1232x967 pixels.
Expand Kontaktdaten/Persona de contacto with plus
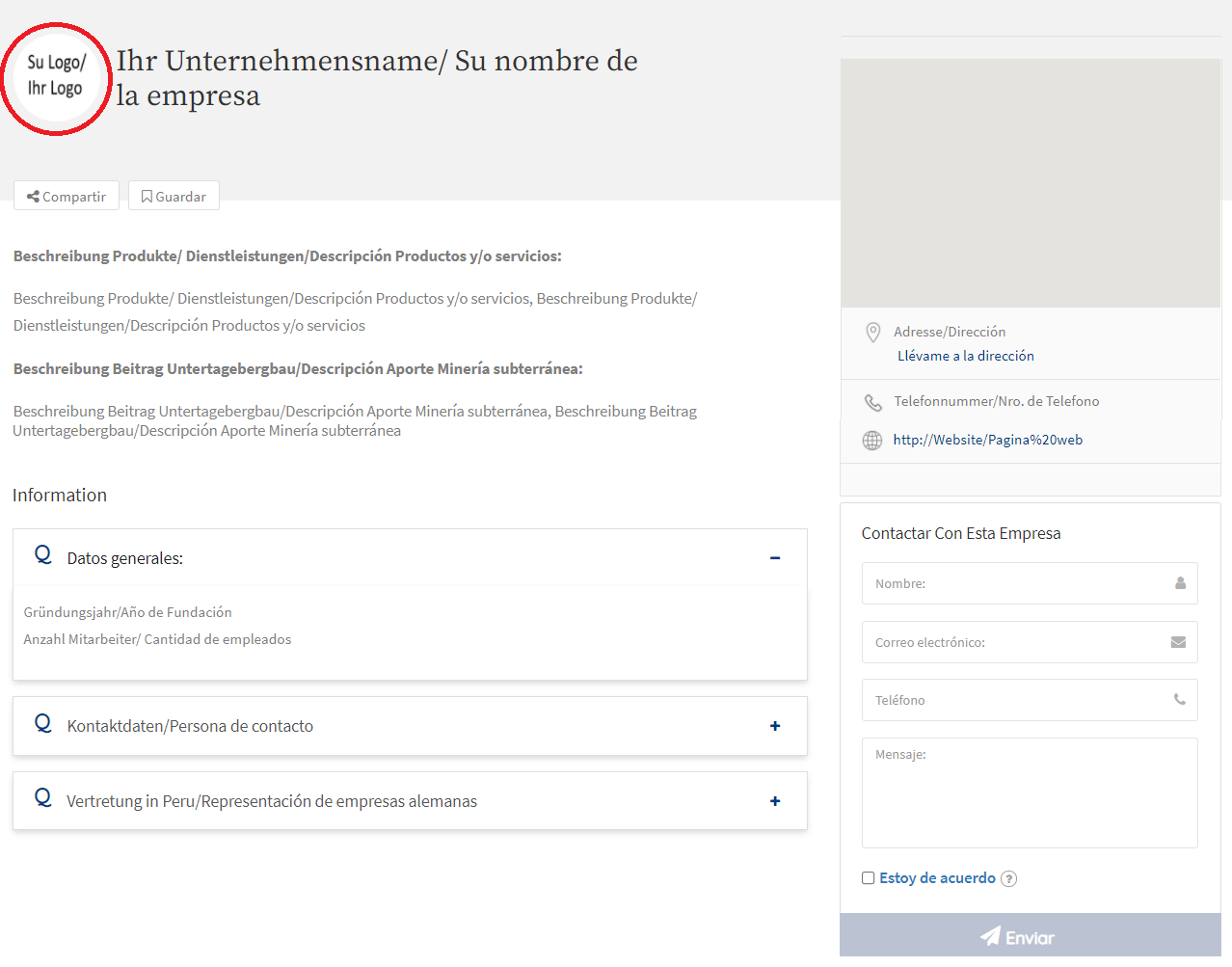[x=775, y=726]
